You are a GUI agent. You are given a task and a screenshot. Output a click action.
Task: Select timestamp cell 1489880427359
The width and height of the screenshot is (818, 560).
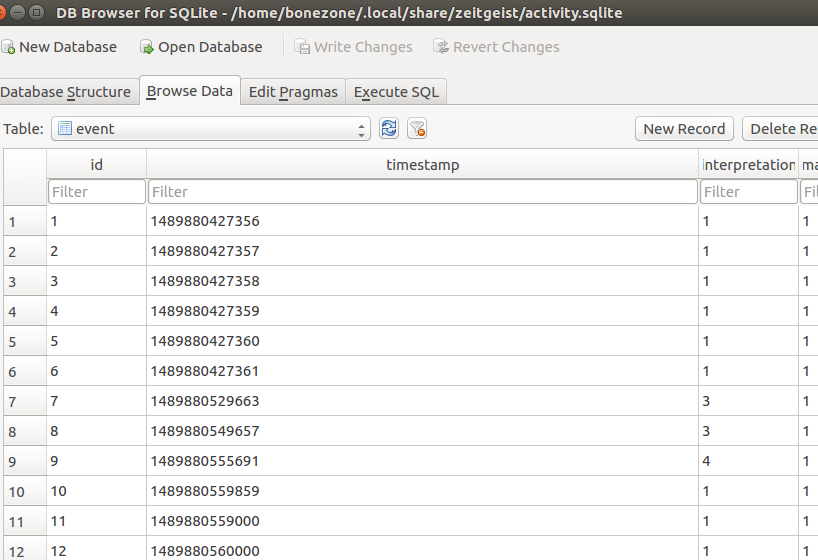coord(423,311)
